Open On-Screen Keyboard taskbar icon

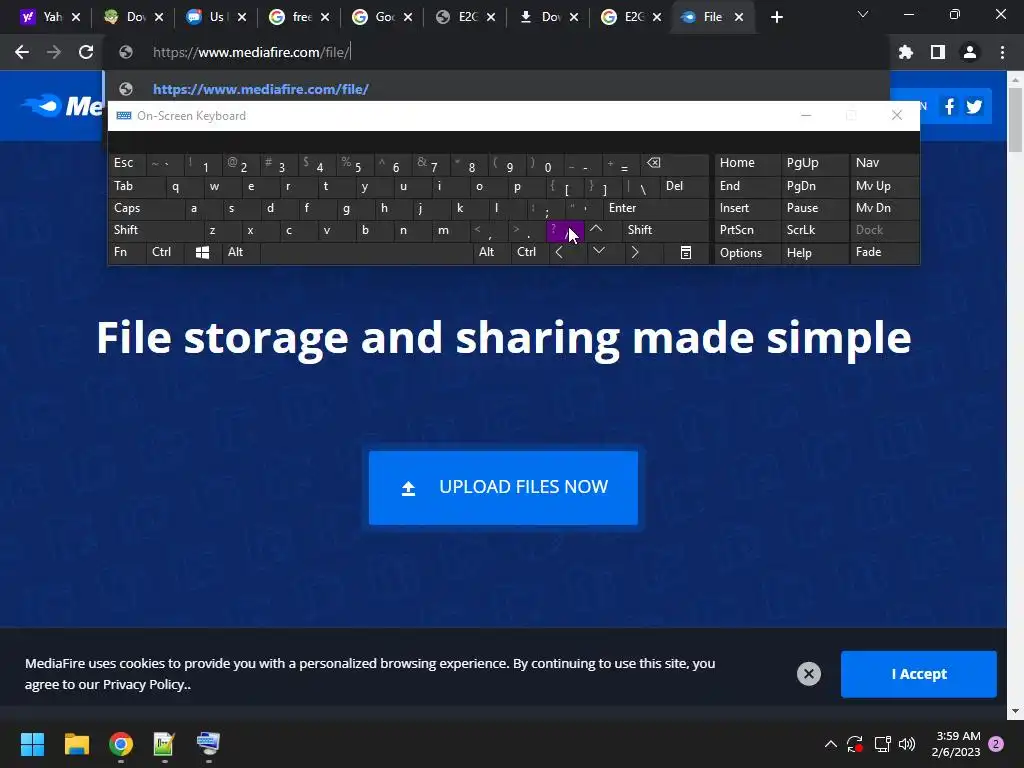click(x=208, y=744)
